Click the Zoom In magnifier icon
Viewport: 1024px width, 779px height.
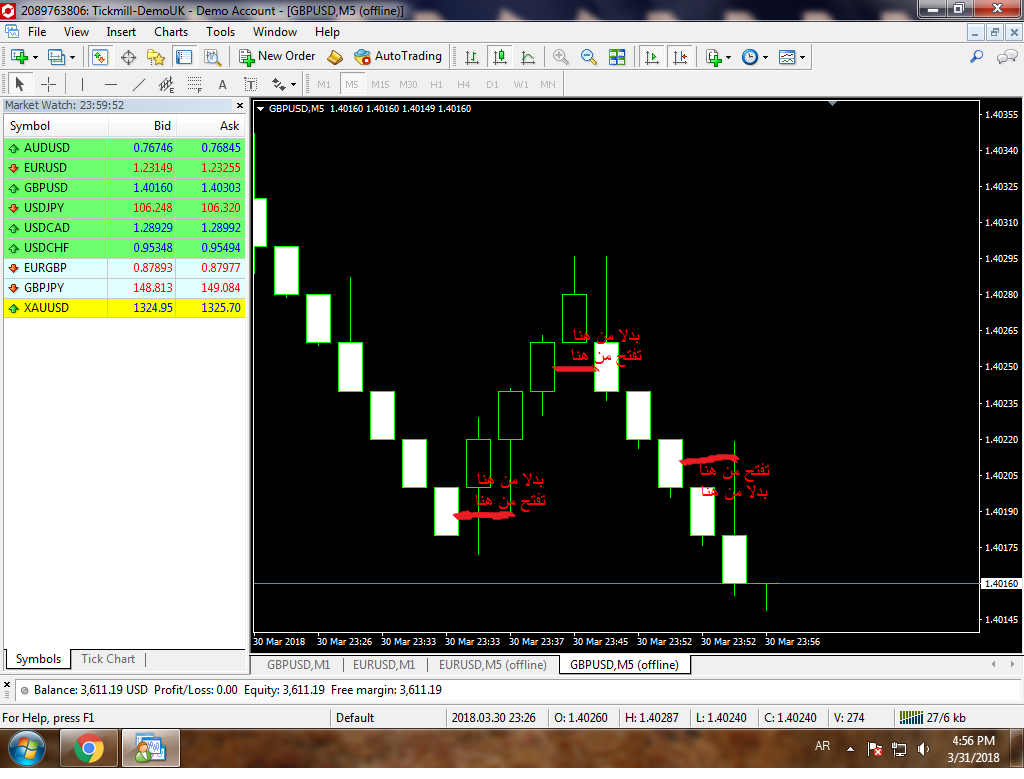(561, 57)
